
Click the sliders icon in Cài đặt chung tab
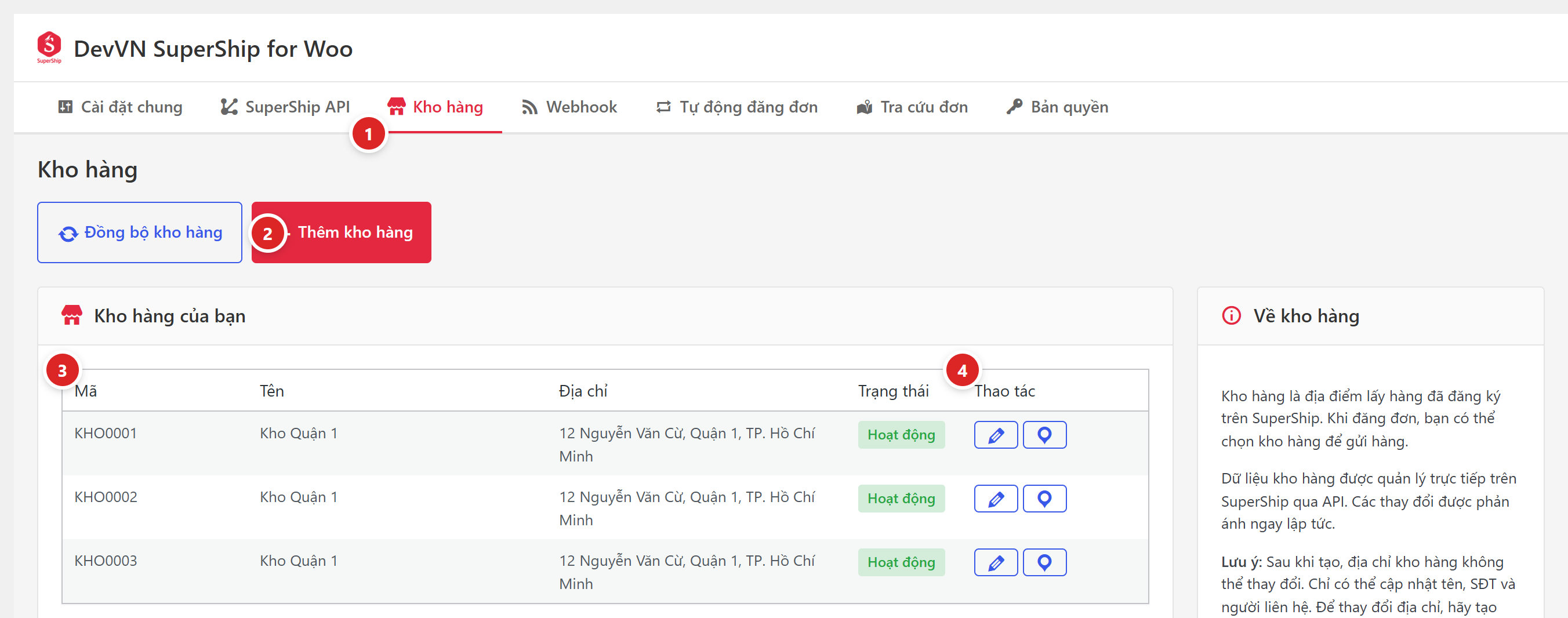pos(65,107)
